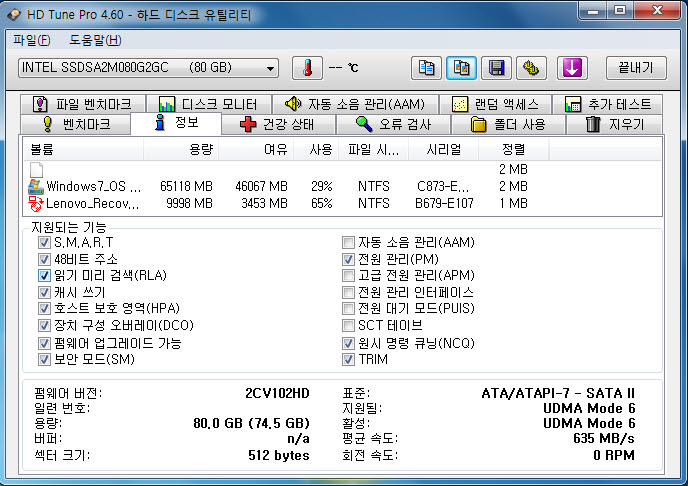Select the 46067 MB free space cell
Viewport: 688px width, 486px height.
click(x=262, y=186)
